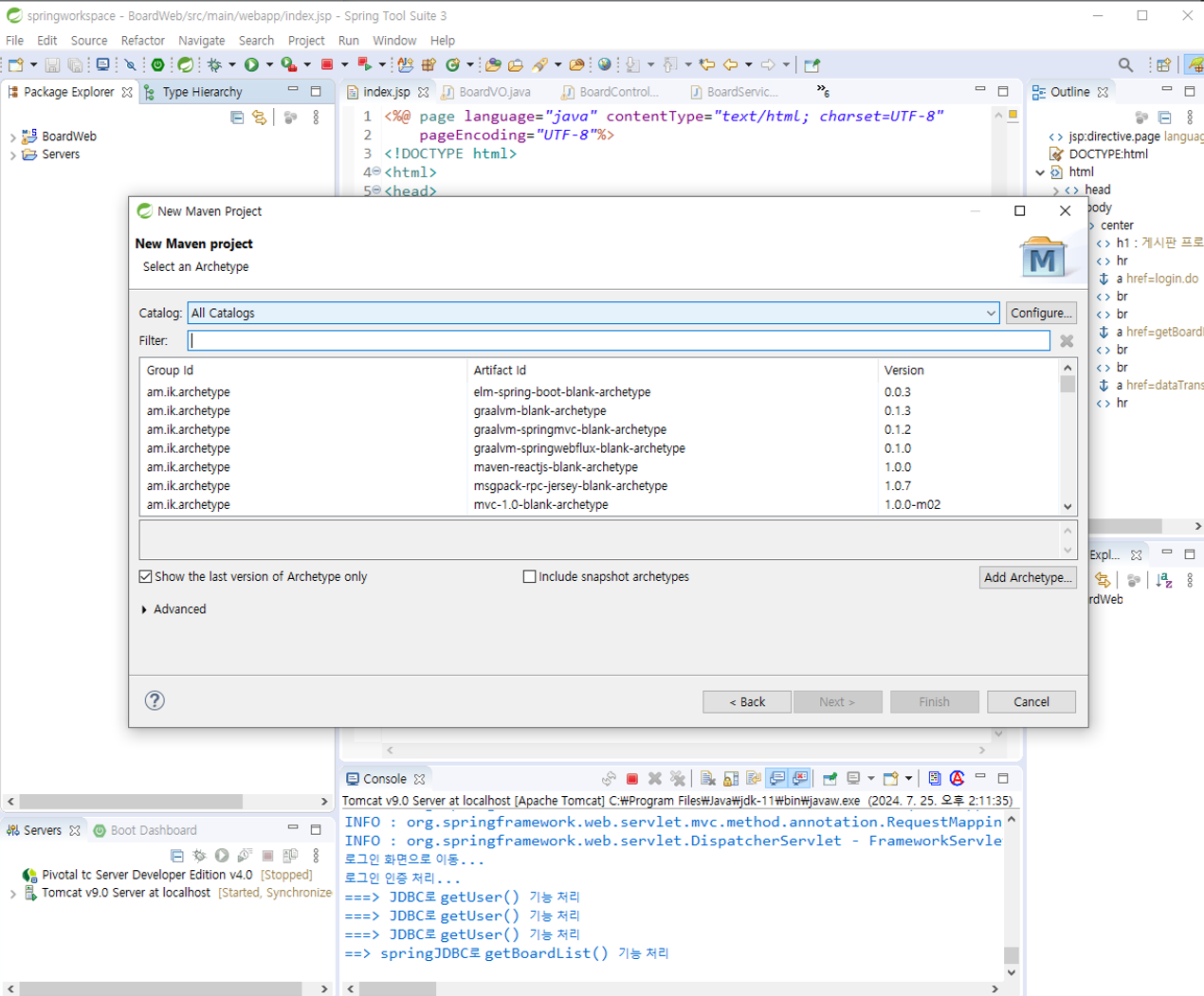The image size is (1204, 996).
Task: Click Link with Editor icon in Package Explorer
Action: tap(259, 118)
